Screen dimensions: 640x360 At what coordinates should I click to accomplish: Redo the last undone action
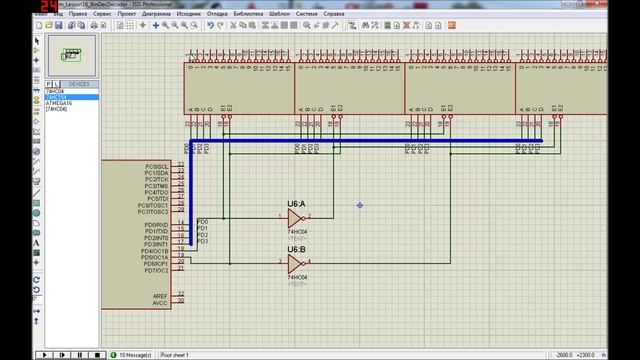(x=220, y=25)
